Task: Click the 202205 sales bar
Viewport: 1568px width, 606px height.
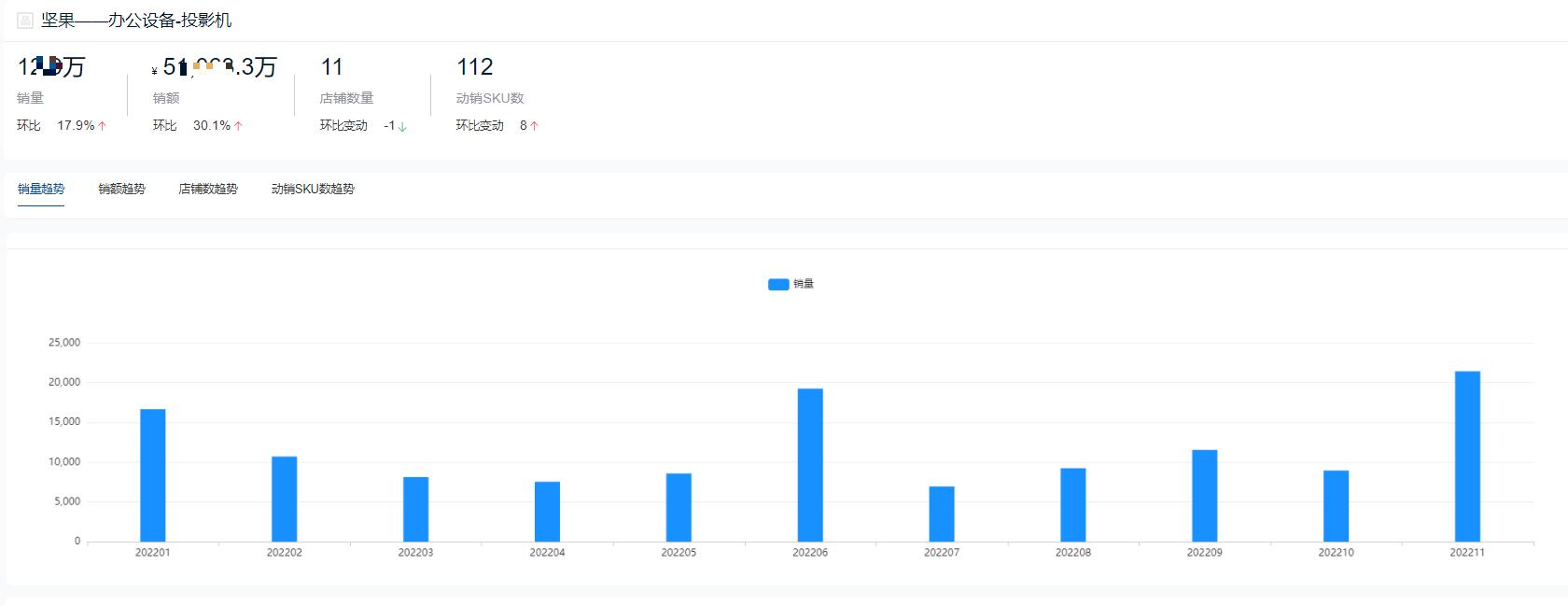Action: pyautogui.click(x=679, y=507)
